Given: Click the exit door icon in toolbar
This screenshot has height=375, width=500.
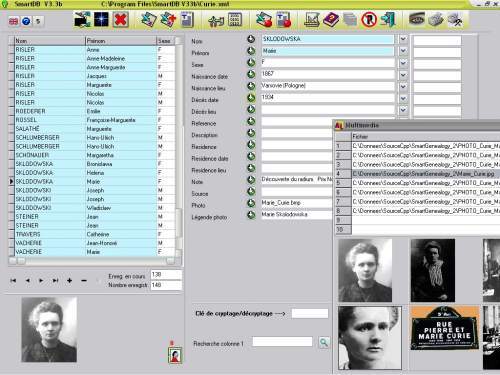Looking at the screenshot, I should [388, 20].
